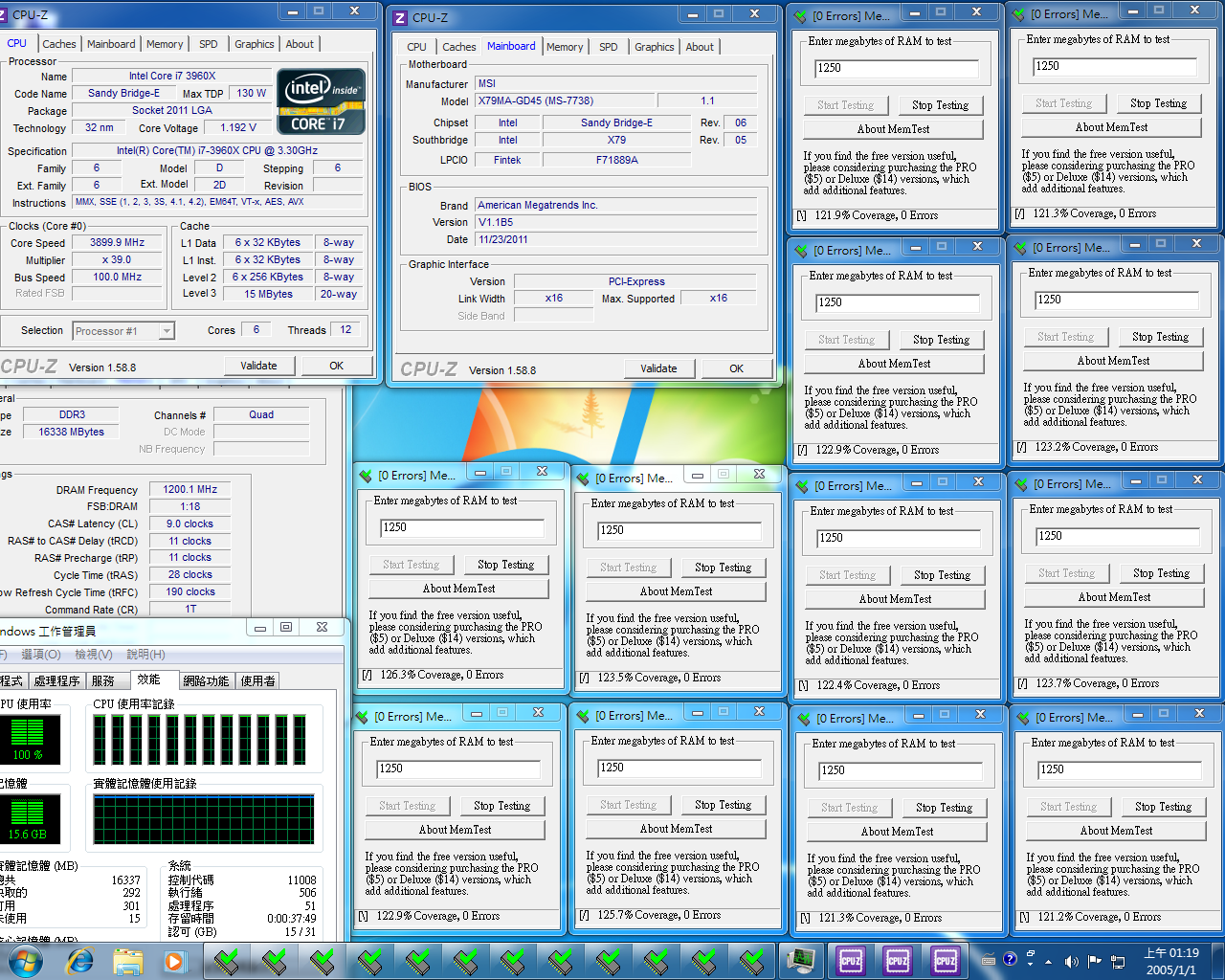Open About MemTest in window with 123.5% coverage
The image size is (1225, 980).
click(677, 591)
